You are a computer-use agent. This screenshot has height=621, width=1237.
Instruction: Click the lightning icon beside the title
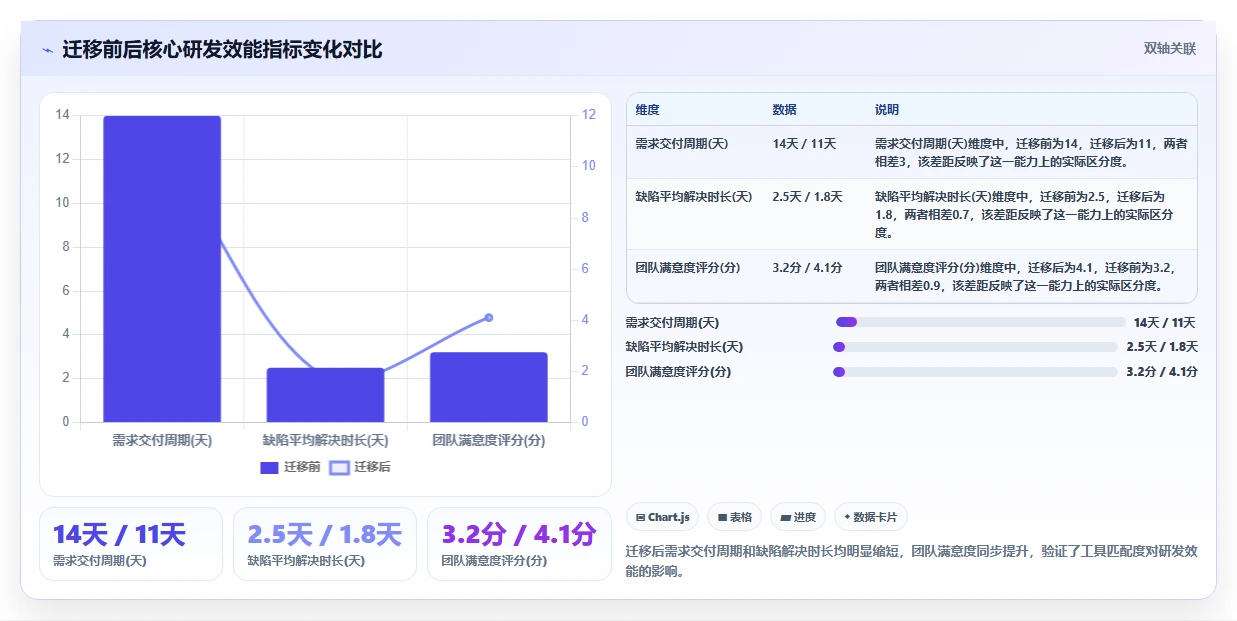point(47,51)
